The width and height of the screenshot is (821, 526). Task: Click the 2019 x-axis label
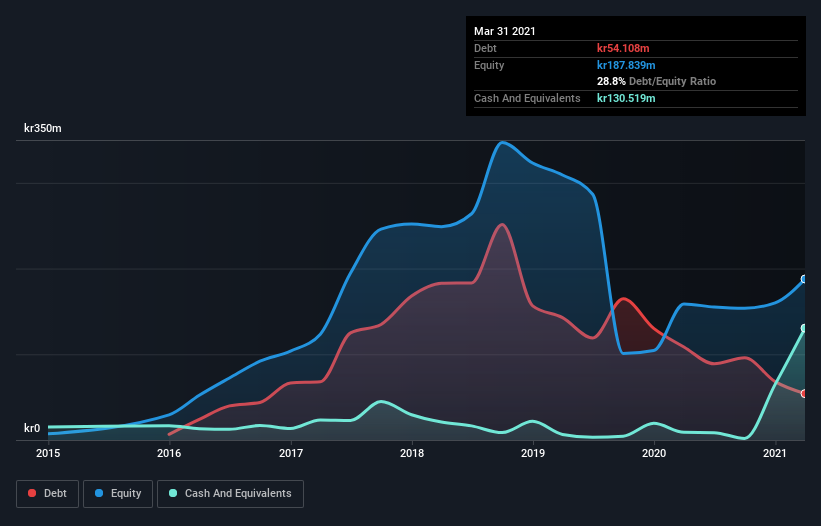pyautogui.click(x=533, y=453)
